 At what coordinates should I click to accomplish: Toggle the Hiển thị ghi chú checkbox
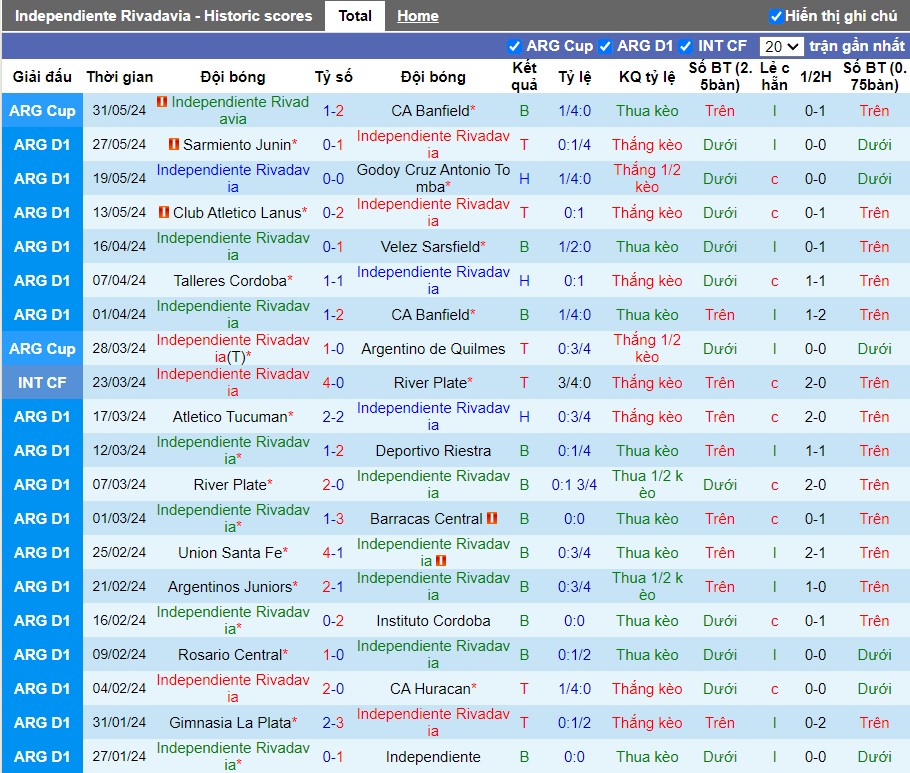point(775,16)
